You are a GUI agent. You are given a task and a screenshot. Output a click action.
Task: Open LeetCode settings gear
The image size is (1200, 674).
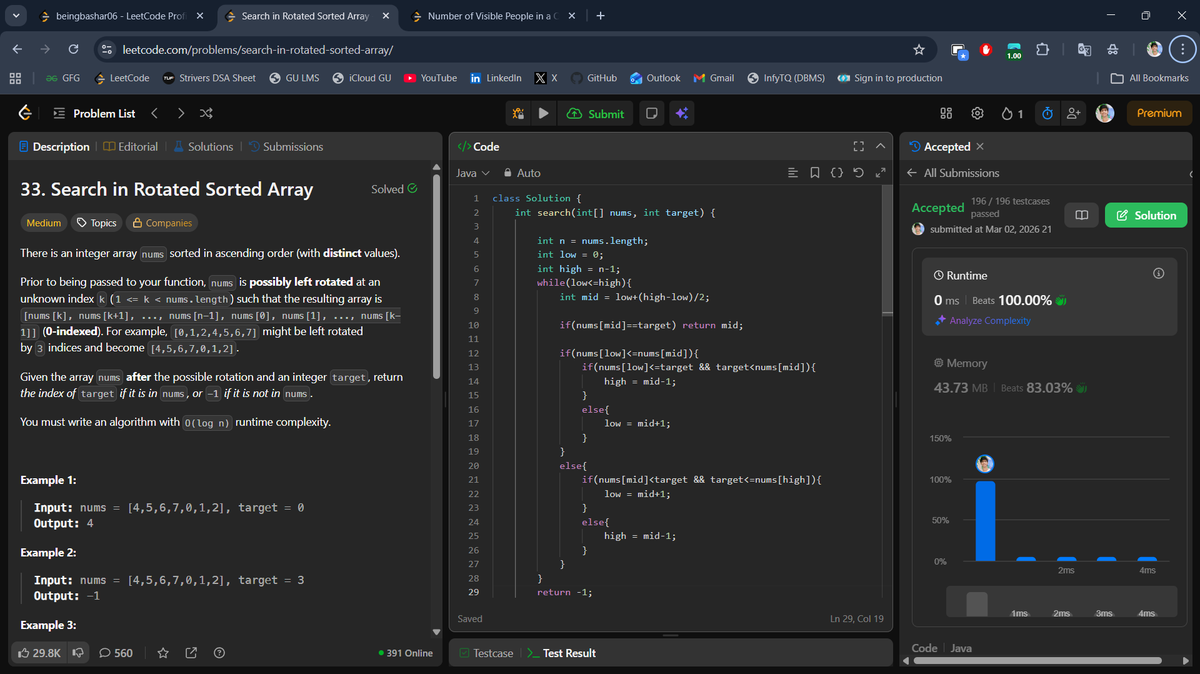point(978,114)
